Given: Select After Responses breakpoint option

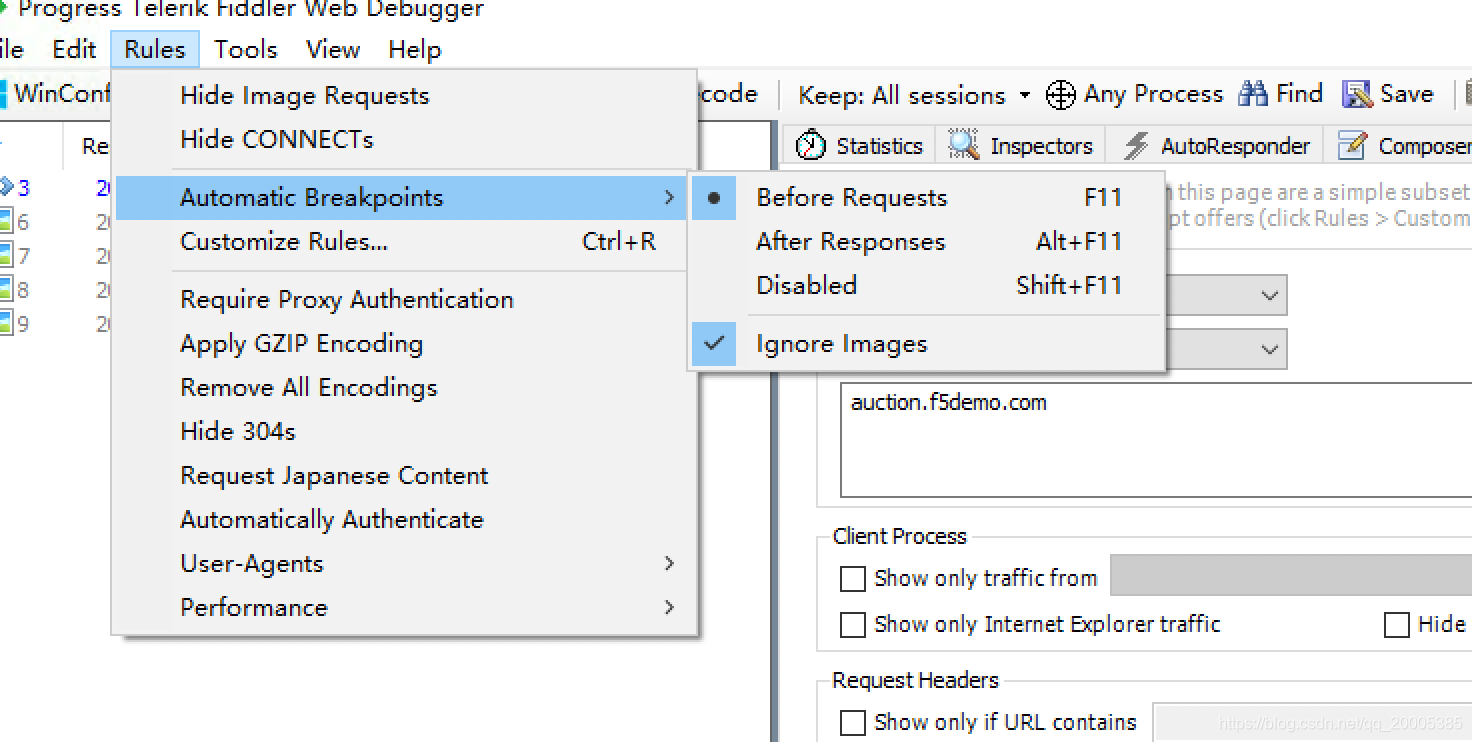Looking at the screenshot, I should pos(928,242).
